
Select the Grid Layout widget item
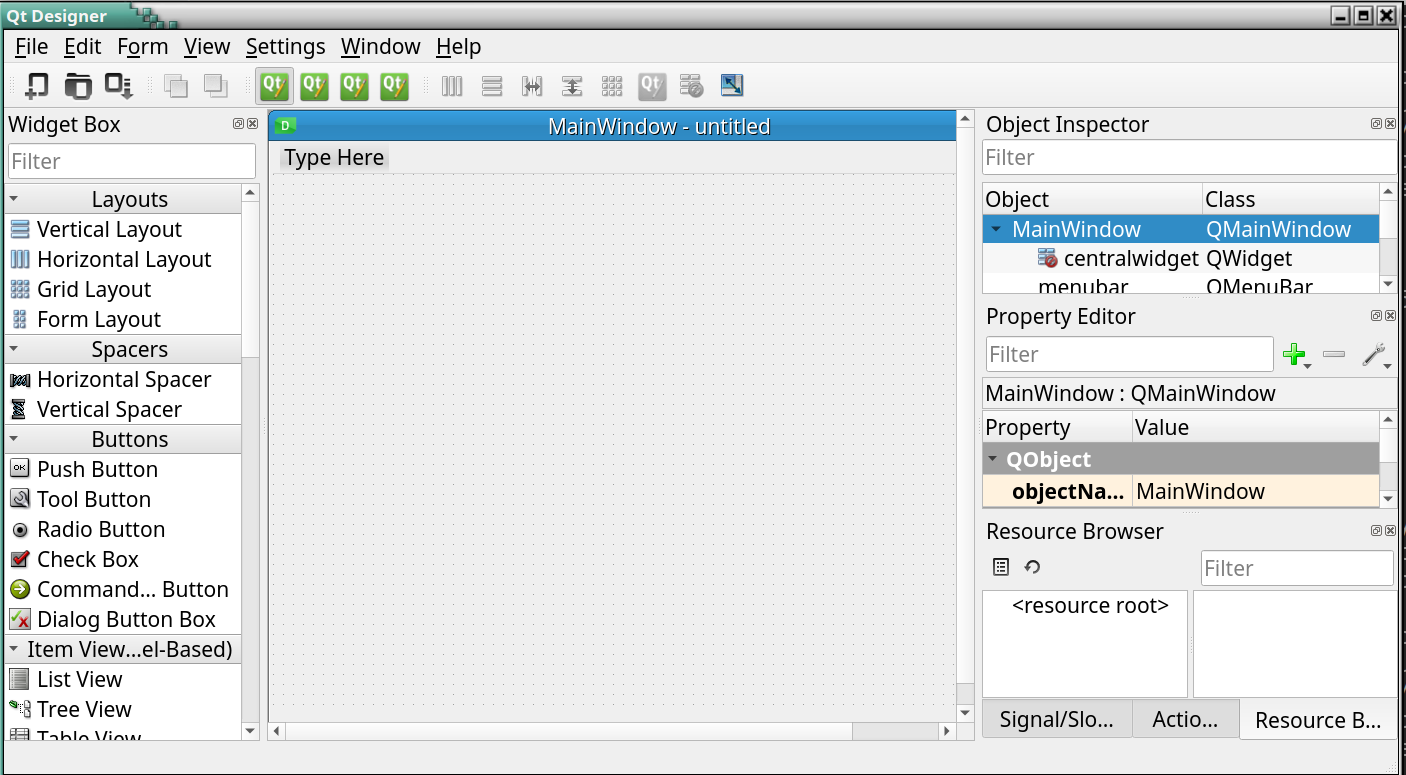click(123, 289)
